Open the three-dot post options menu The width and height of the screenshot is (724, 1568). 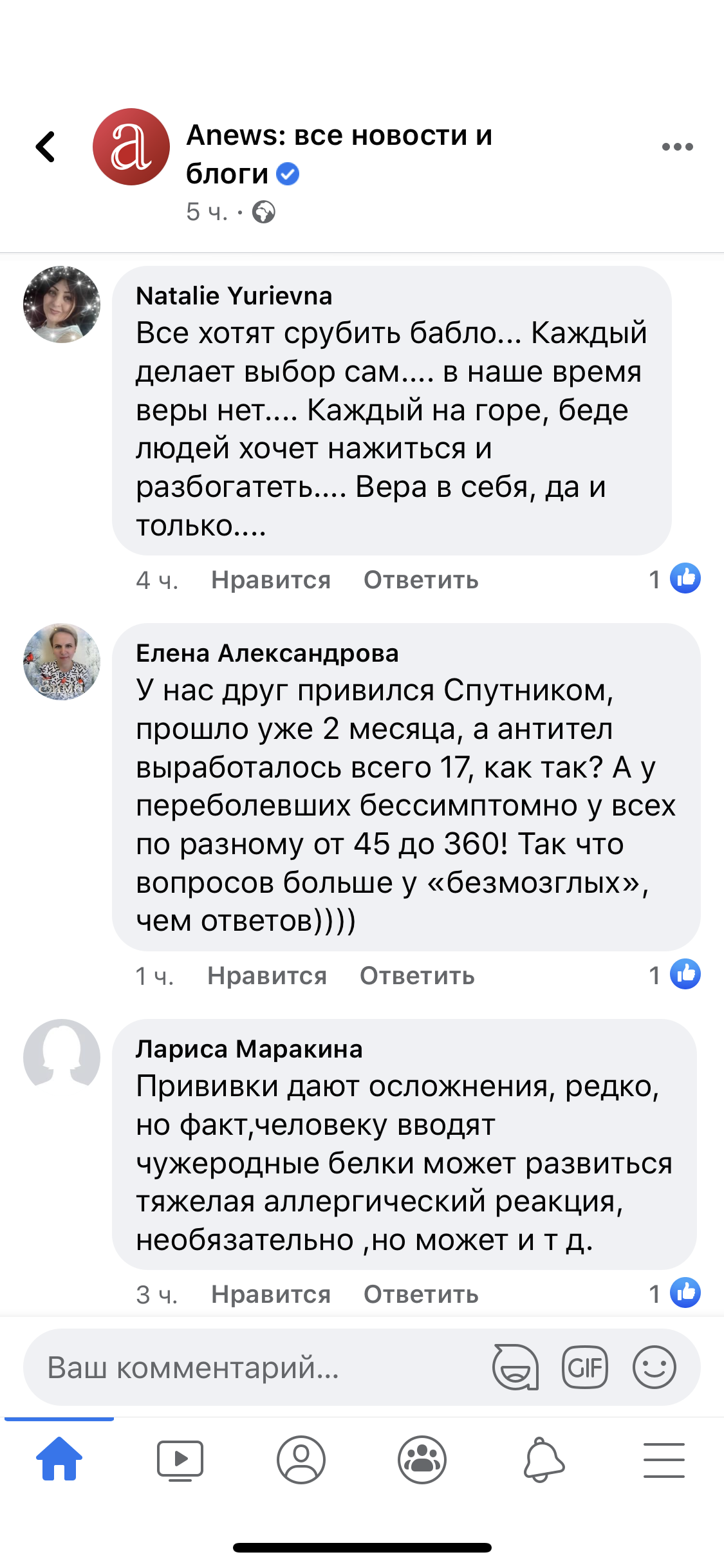[677, 147]
